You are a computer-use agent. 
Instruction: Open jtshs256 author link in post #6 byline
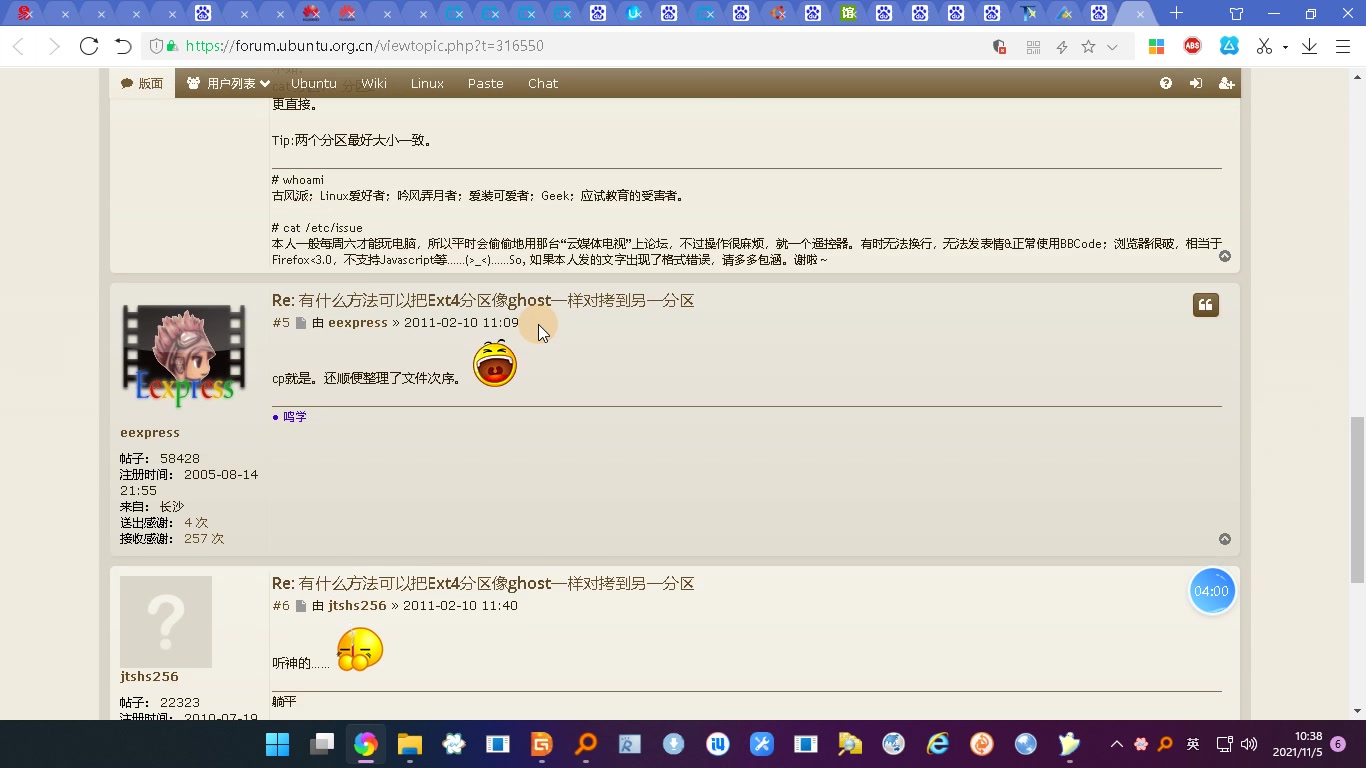[357, 605]
